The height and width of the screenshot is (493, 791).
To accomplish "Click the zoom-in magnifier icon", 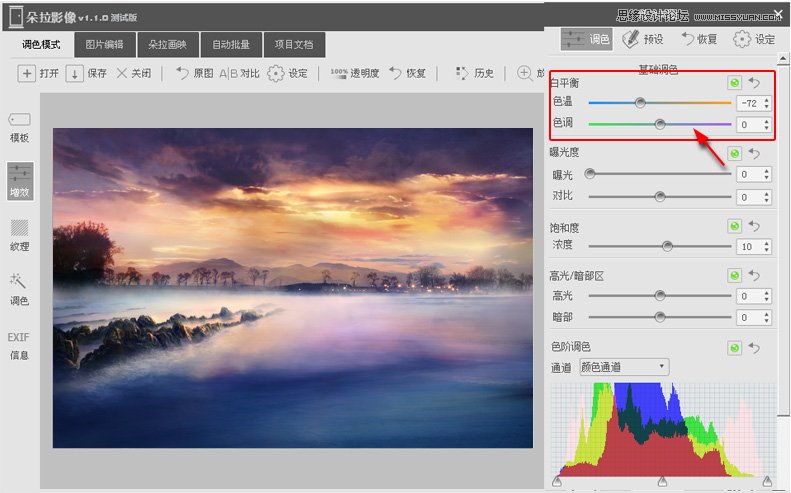I will [524, 73].
